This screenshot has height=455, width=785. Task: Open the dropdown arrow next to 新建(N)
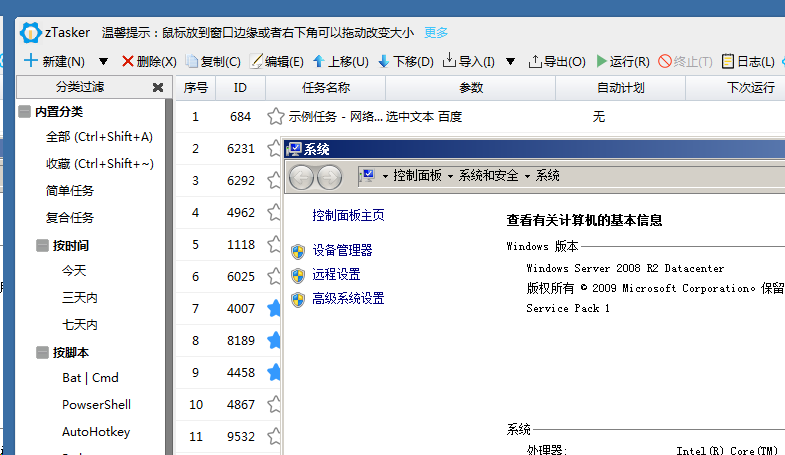(103, 62)
